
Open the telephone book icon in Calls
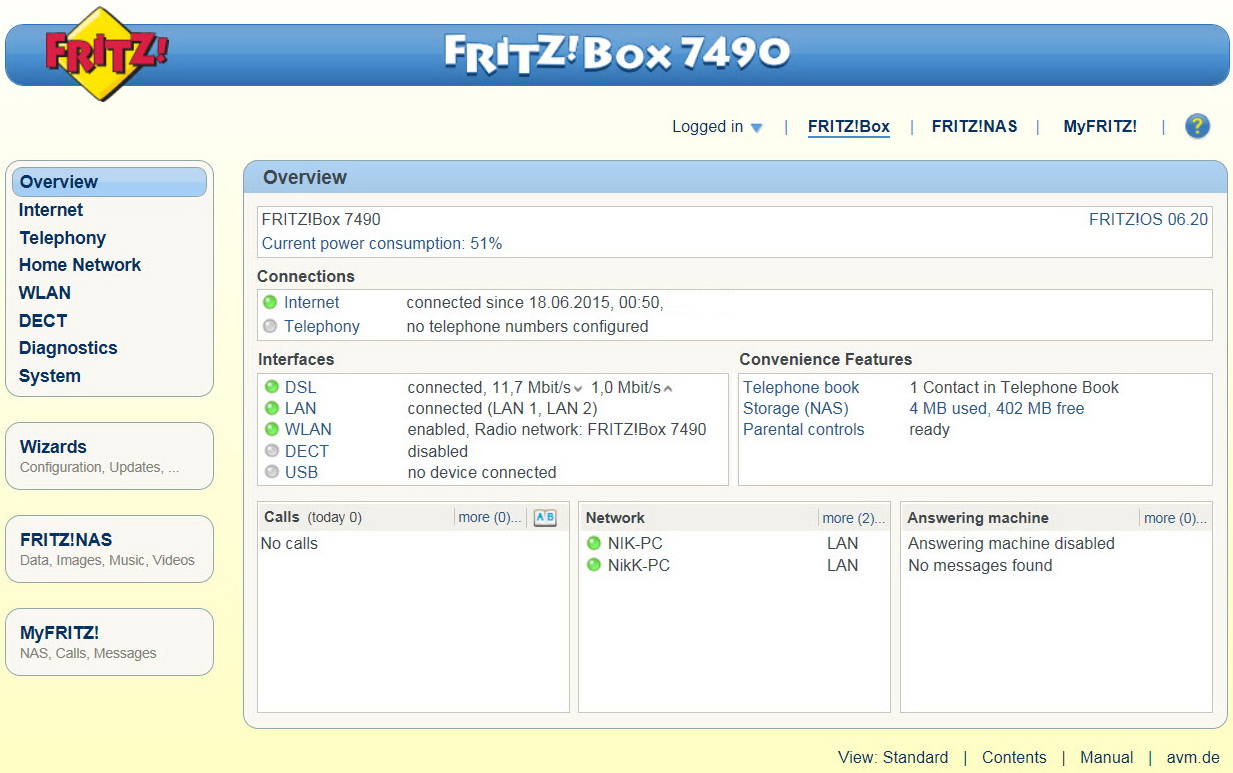point(545,517)
